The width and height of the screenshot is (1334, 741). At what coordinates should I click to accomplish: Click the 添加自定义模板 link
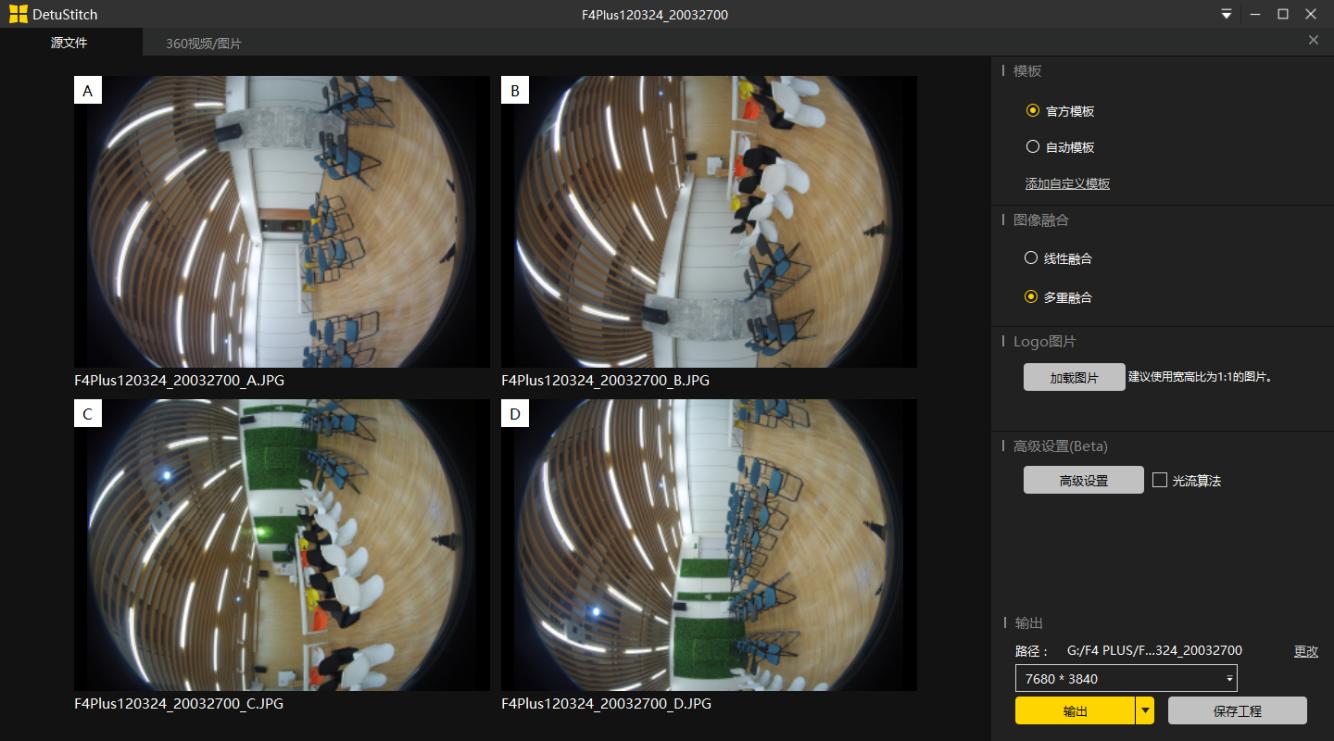coord(1067,184)
